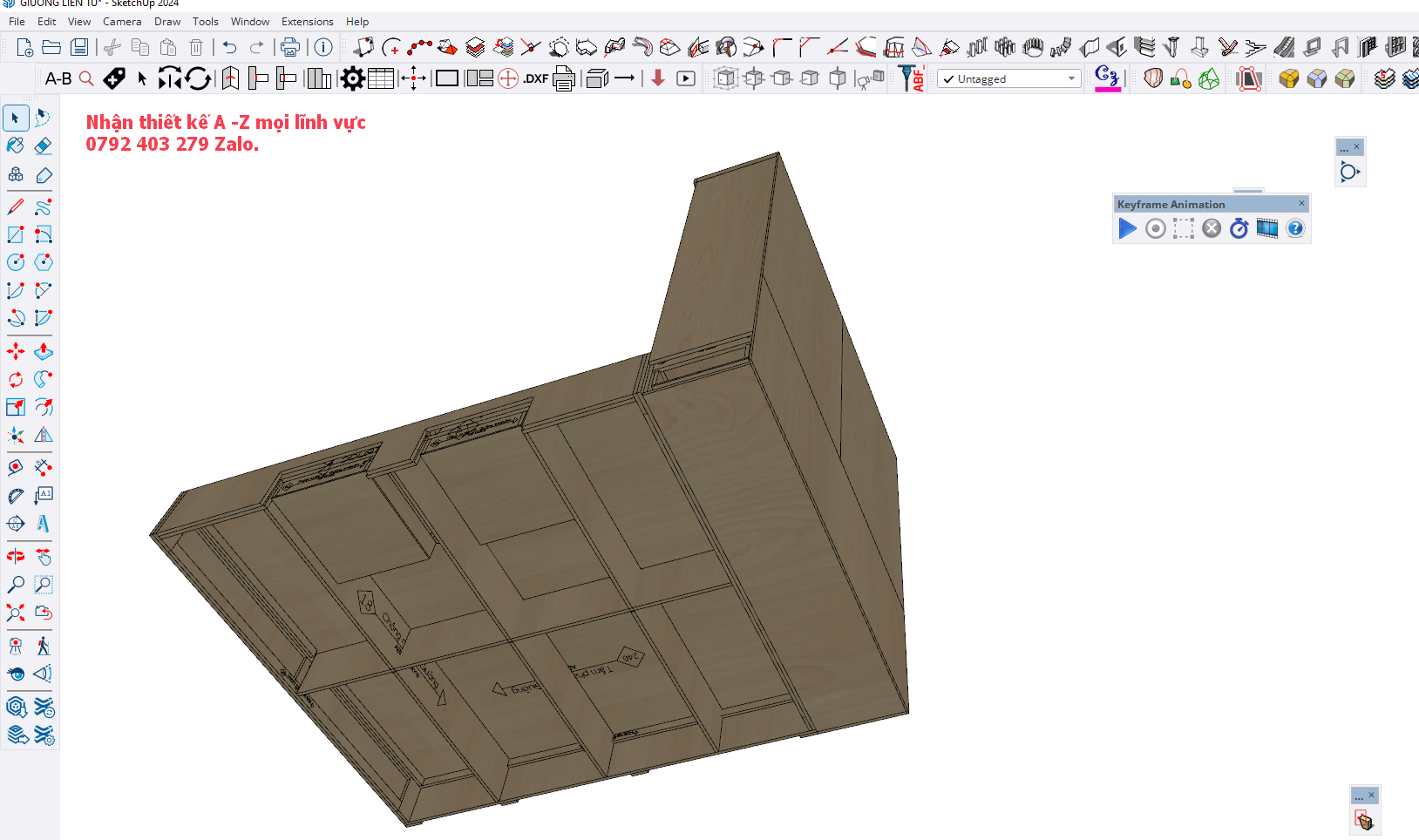Expand the Untagged tag dropdown
The height and width of the screenshot is (840, 1419).
click(x=1071, y=79)
